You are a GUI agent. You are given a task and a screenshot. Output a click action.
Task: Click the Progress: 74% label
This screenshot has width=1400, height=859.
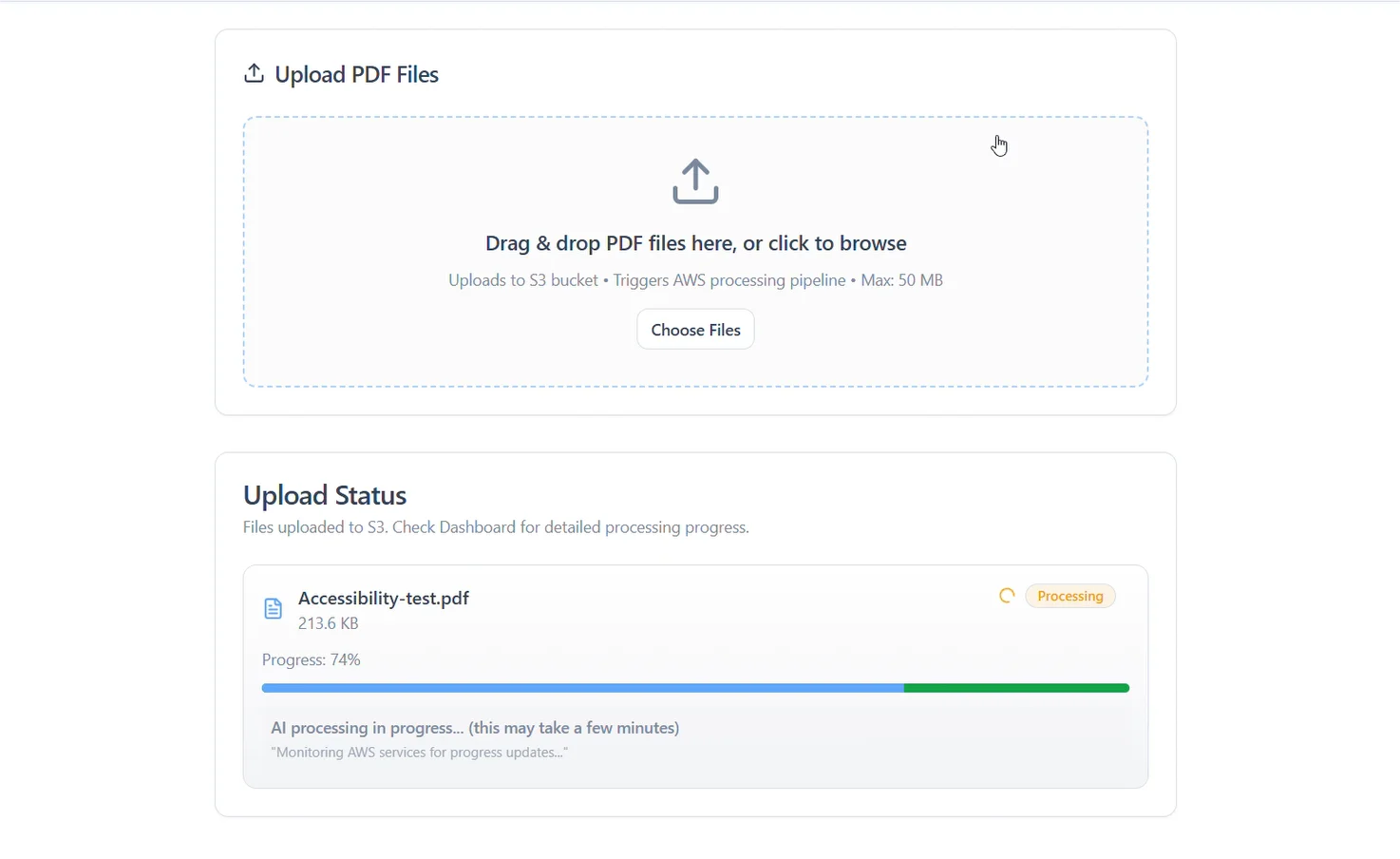click(312, 659)
